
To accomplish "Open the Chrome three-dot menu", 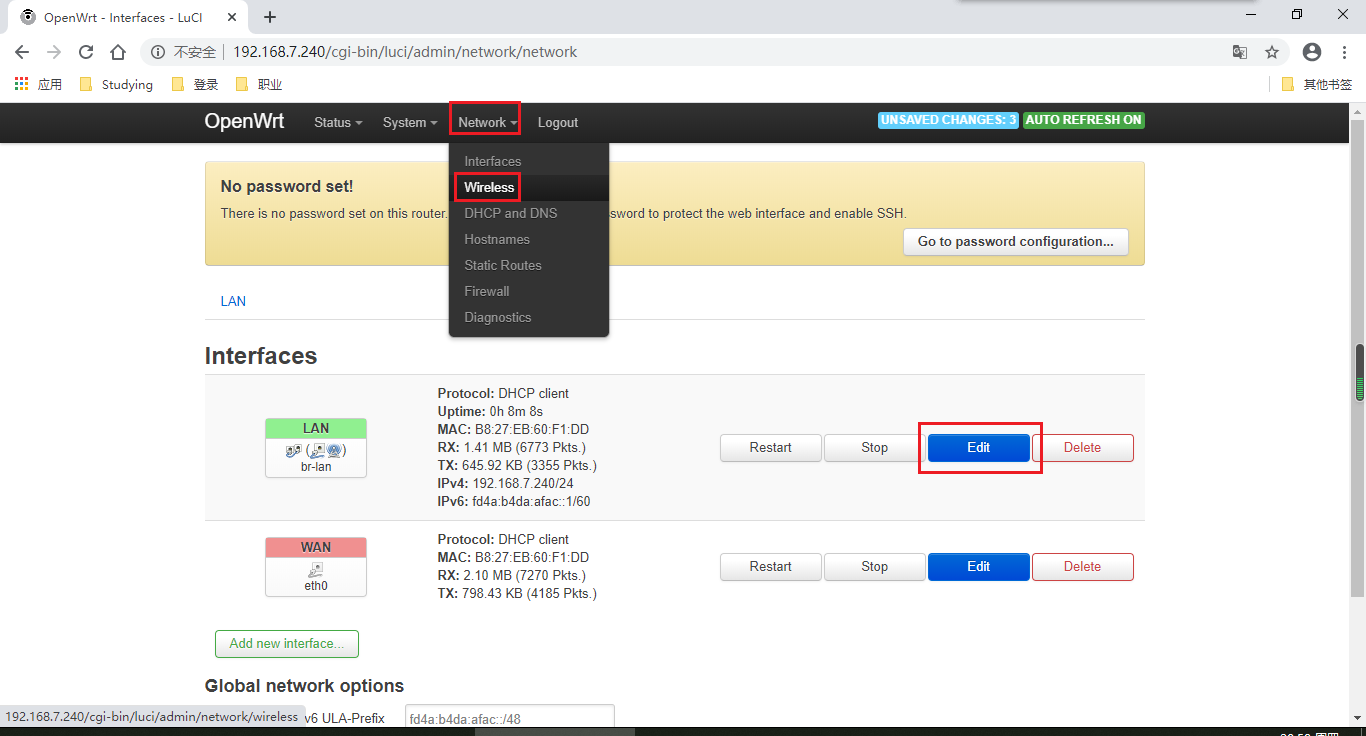I will coord(1344,52).
